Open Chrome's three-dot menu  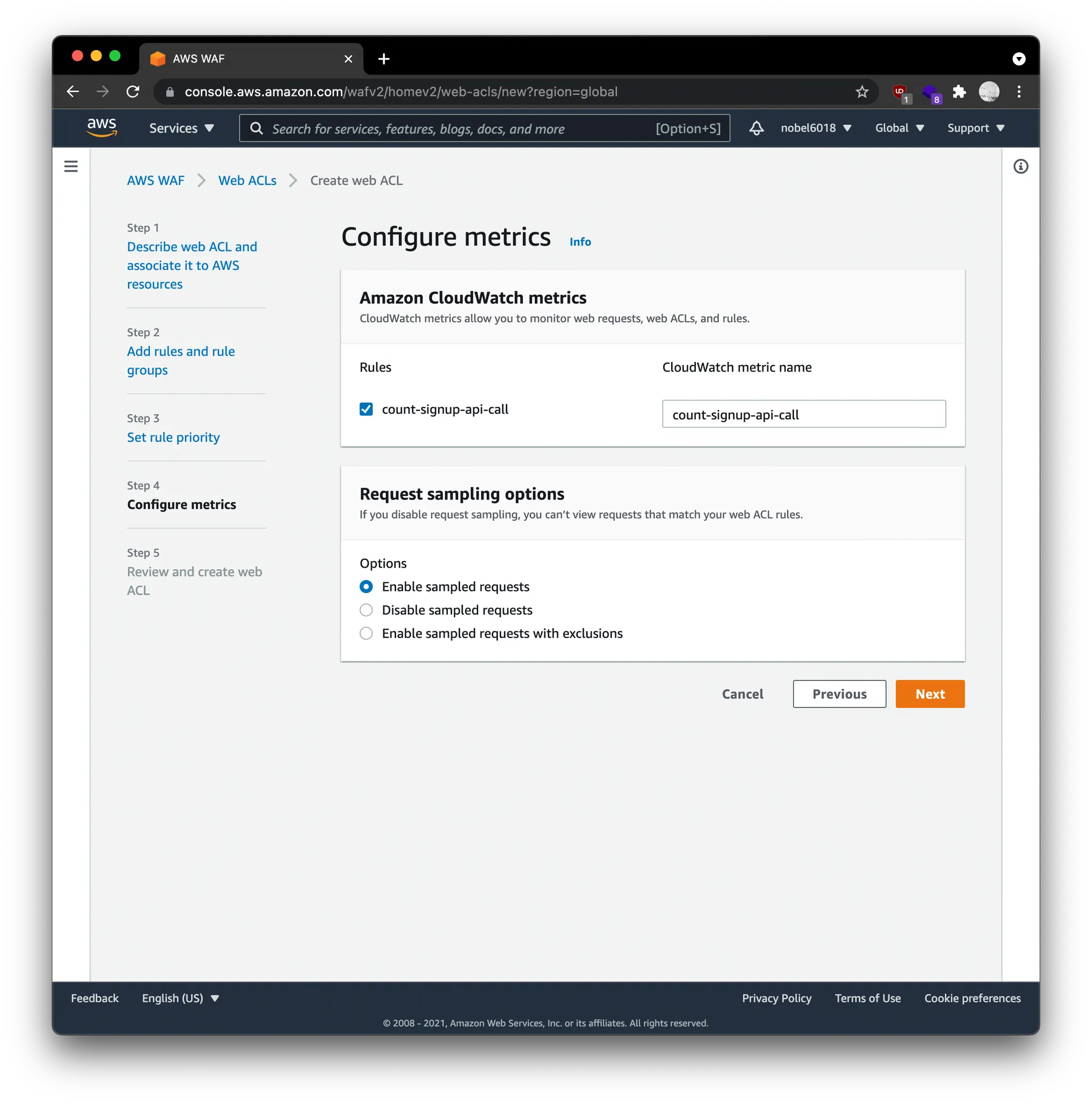1019,92
